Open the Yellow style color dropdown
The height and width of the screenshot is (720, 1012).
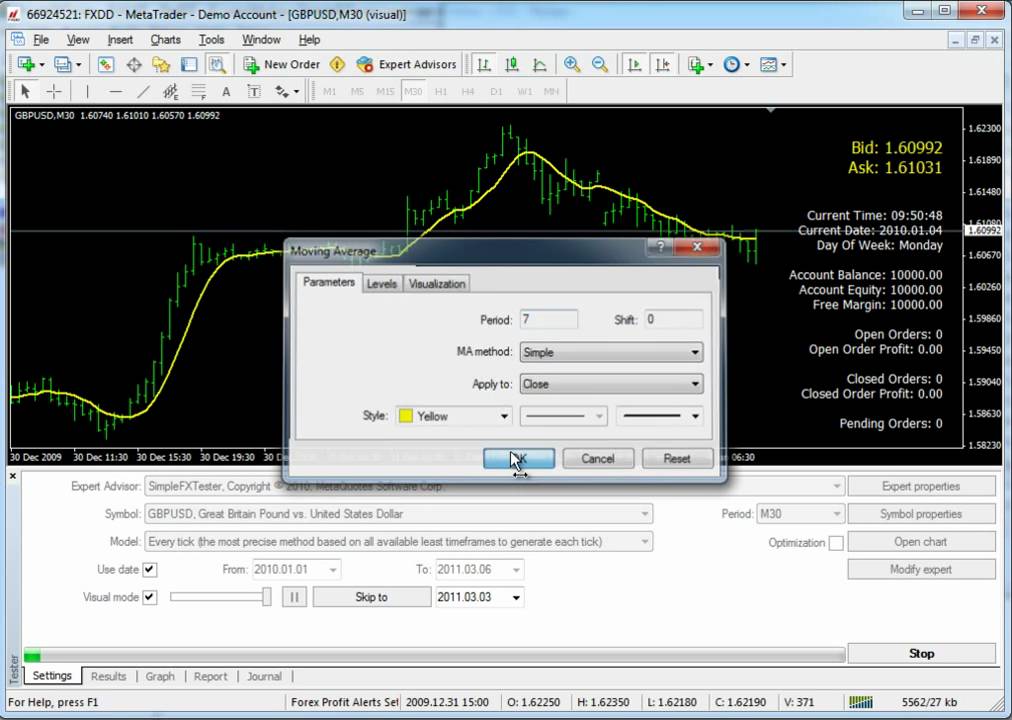pos(454,416)
